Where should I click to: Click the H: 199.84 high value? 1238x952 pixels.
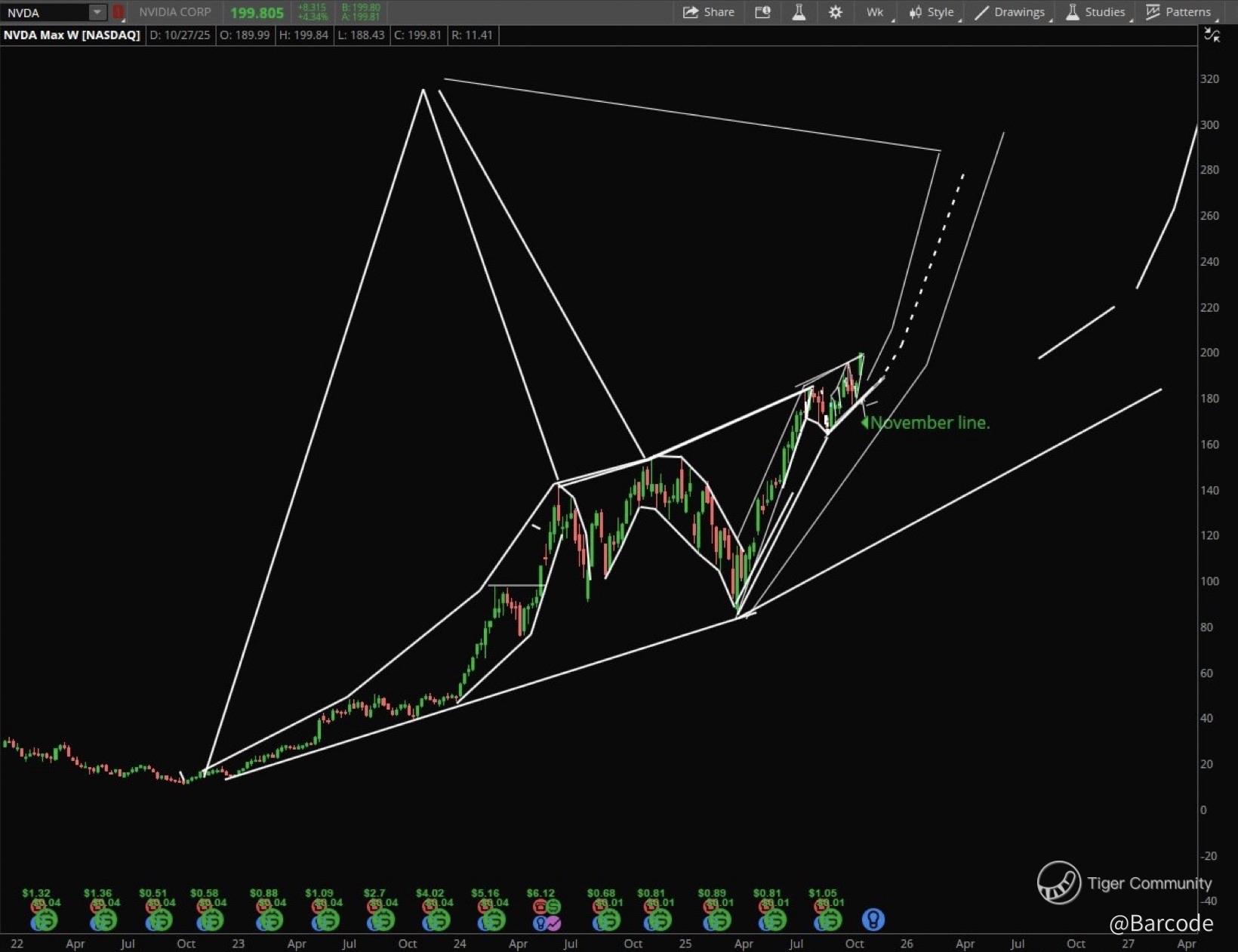tap(303, 35)
